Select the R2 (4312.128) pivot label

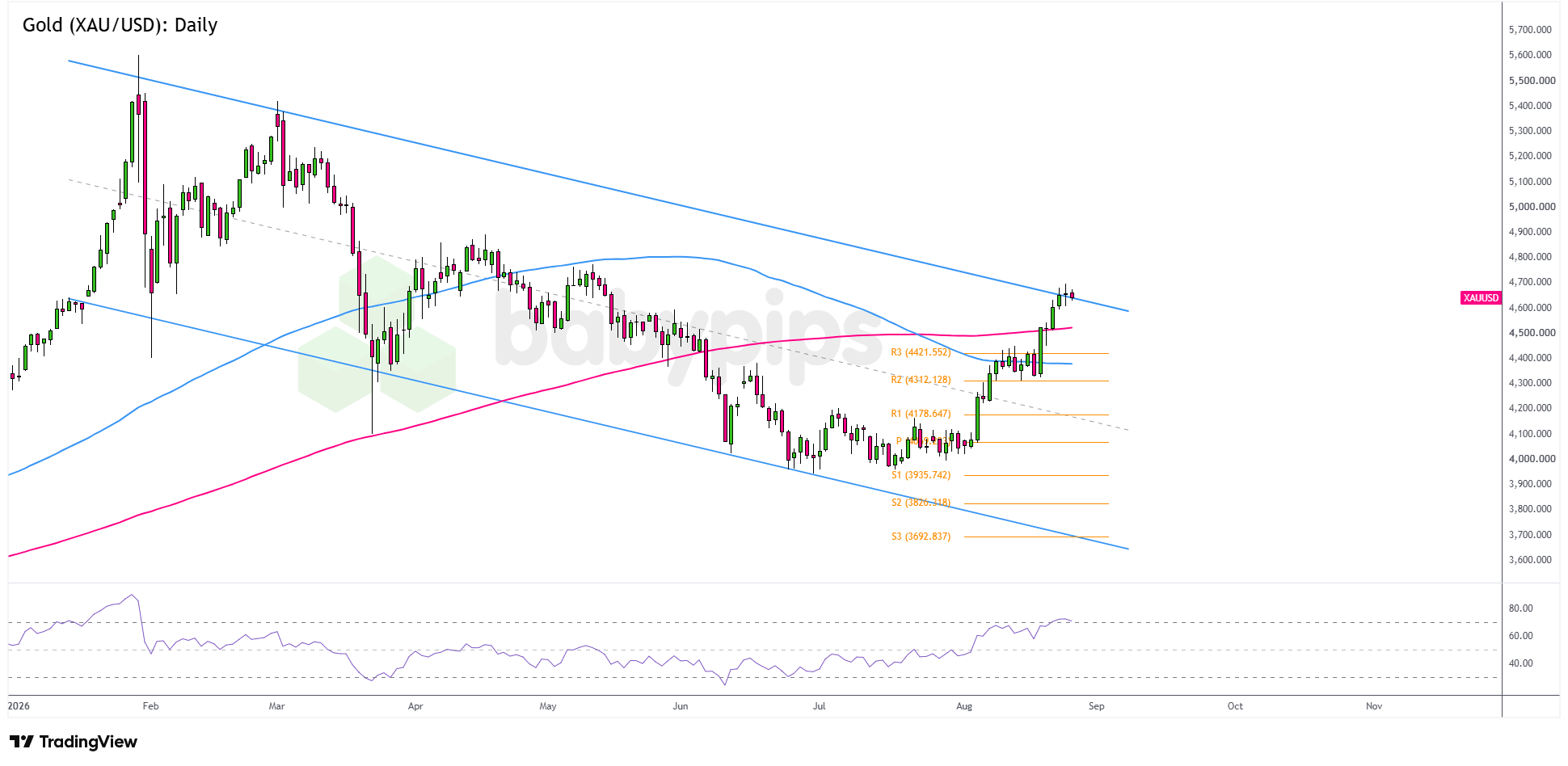(921, 380)
